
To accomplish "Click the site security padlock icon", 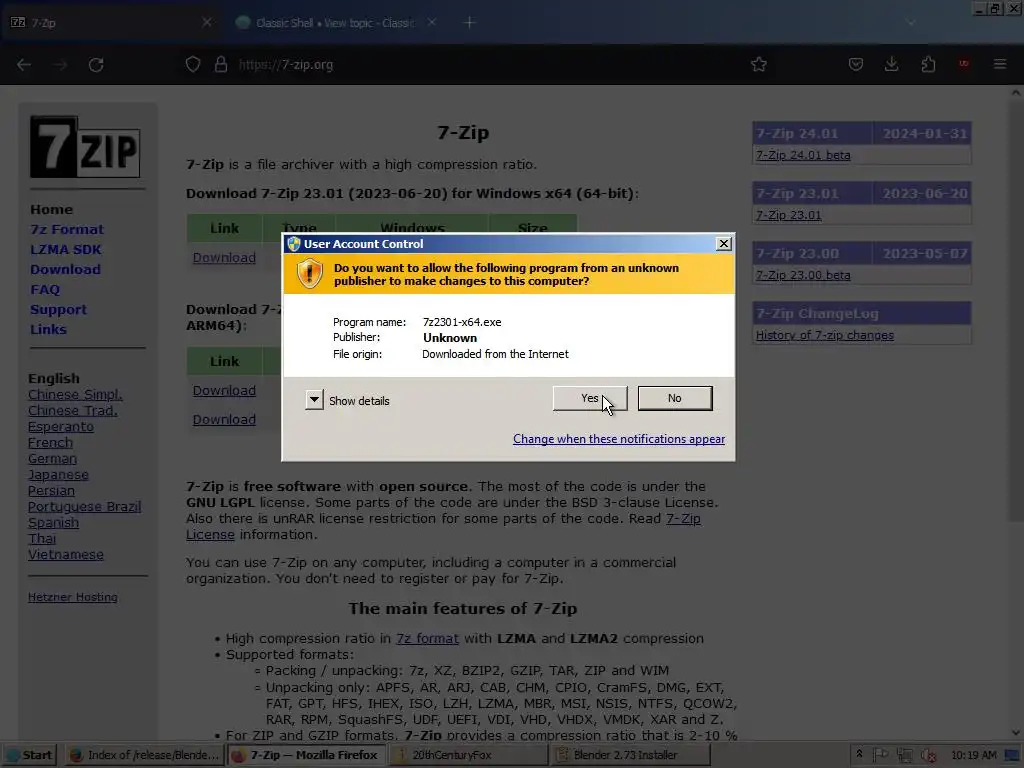I will click(221, 65).
